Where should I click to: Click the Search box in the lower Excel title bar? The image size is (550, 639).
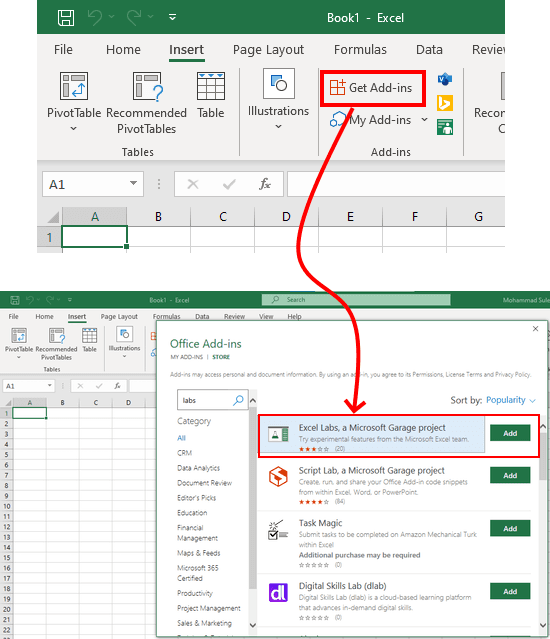[x=356, y=300]
